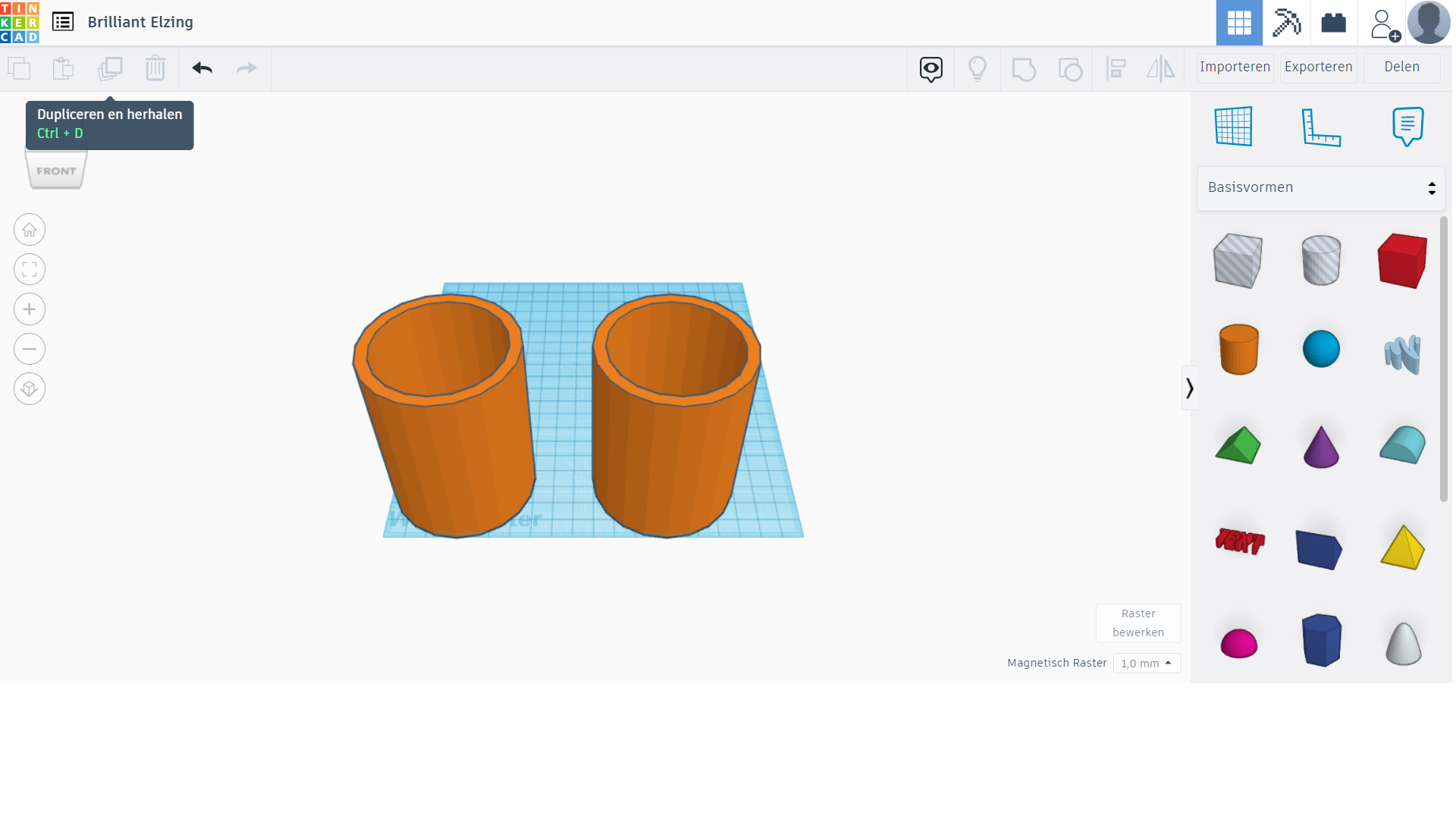Select the workplane tool icon
1456x819 pixels.
[1233, 127]
